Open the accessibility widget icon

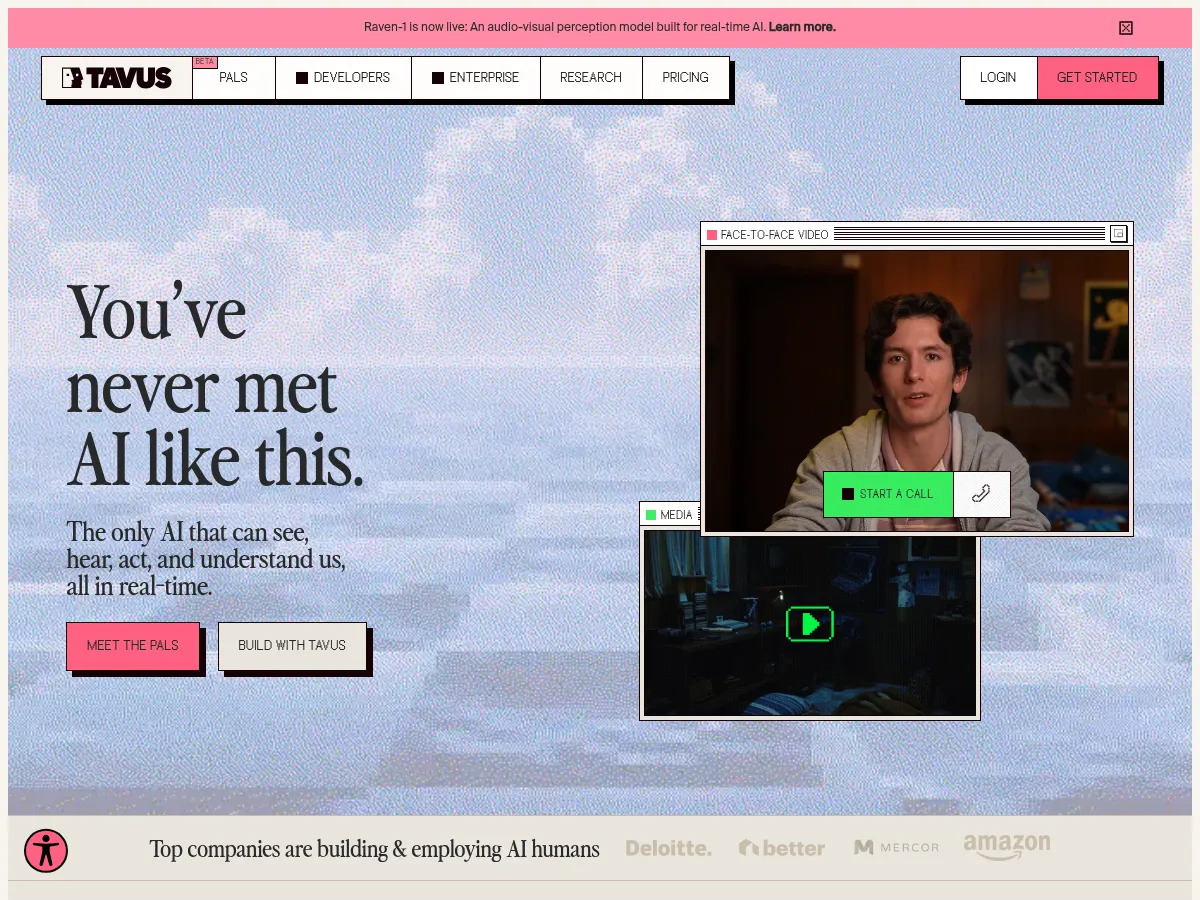pos(46,851)
